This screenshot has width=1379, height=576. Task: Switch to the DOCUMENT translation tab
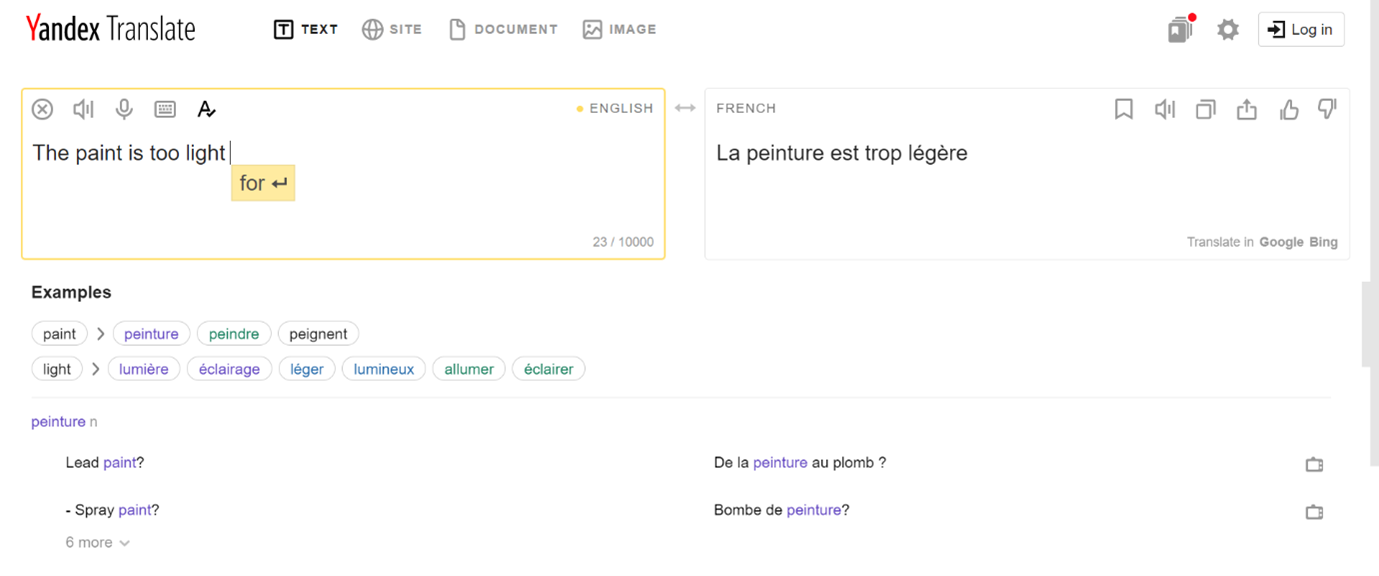(503, 29)
